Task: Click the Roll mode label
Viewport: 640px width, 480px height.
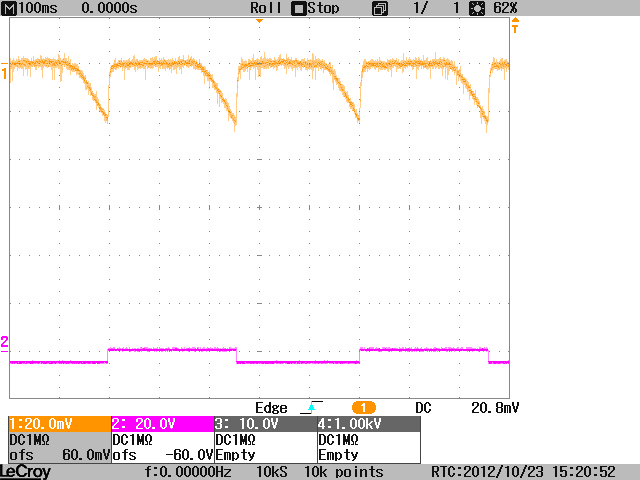Action: [266, 8]
